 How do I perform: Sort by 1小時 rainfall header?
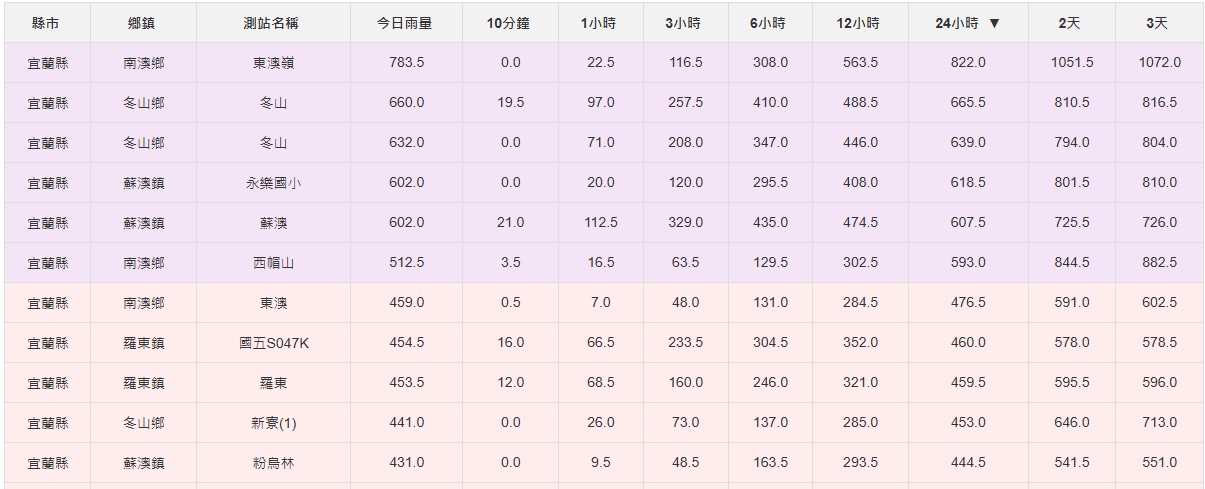pos(600,23)
